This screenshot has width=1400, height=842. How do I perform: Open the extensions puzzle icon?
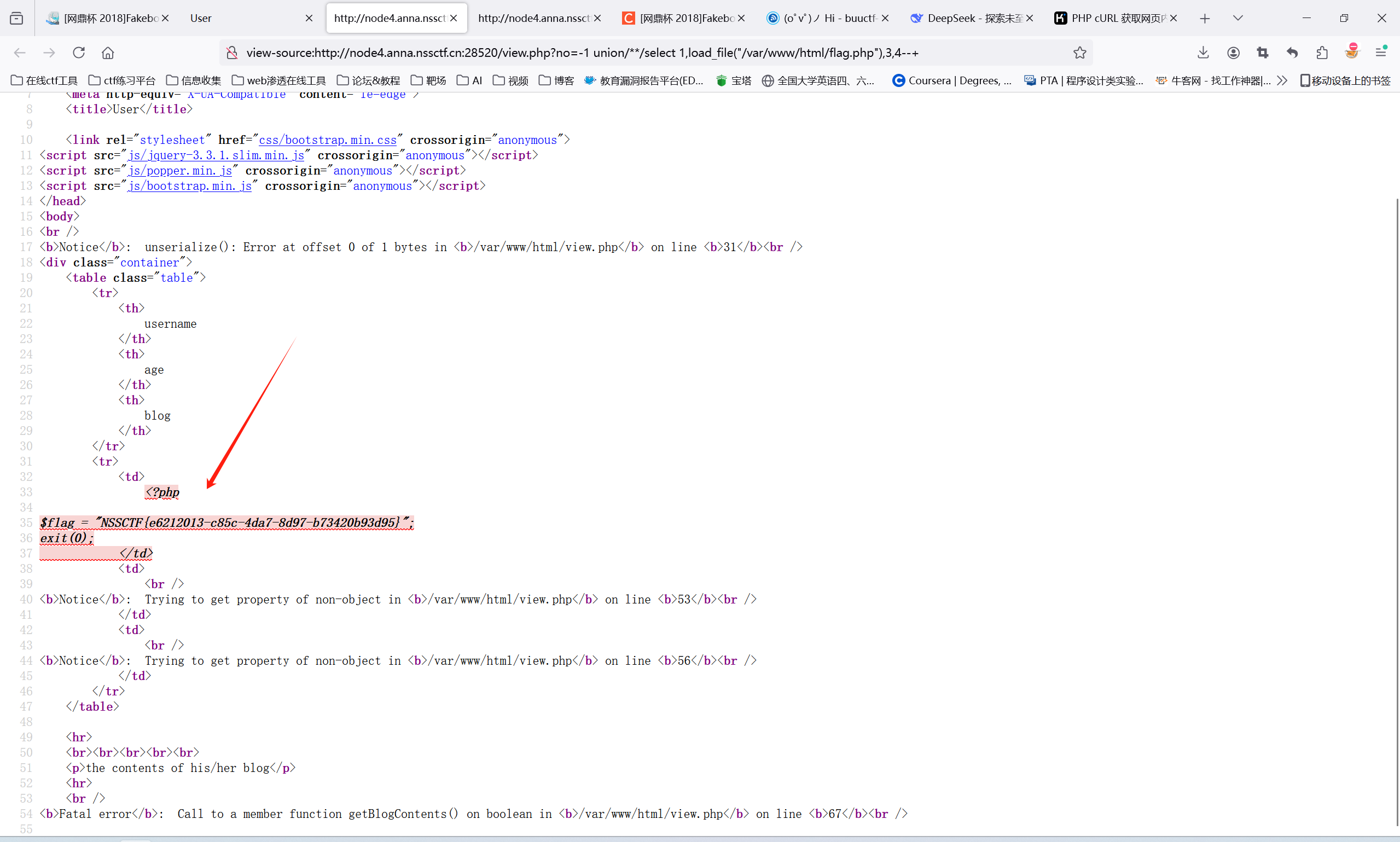(1322, 53)
